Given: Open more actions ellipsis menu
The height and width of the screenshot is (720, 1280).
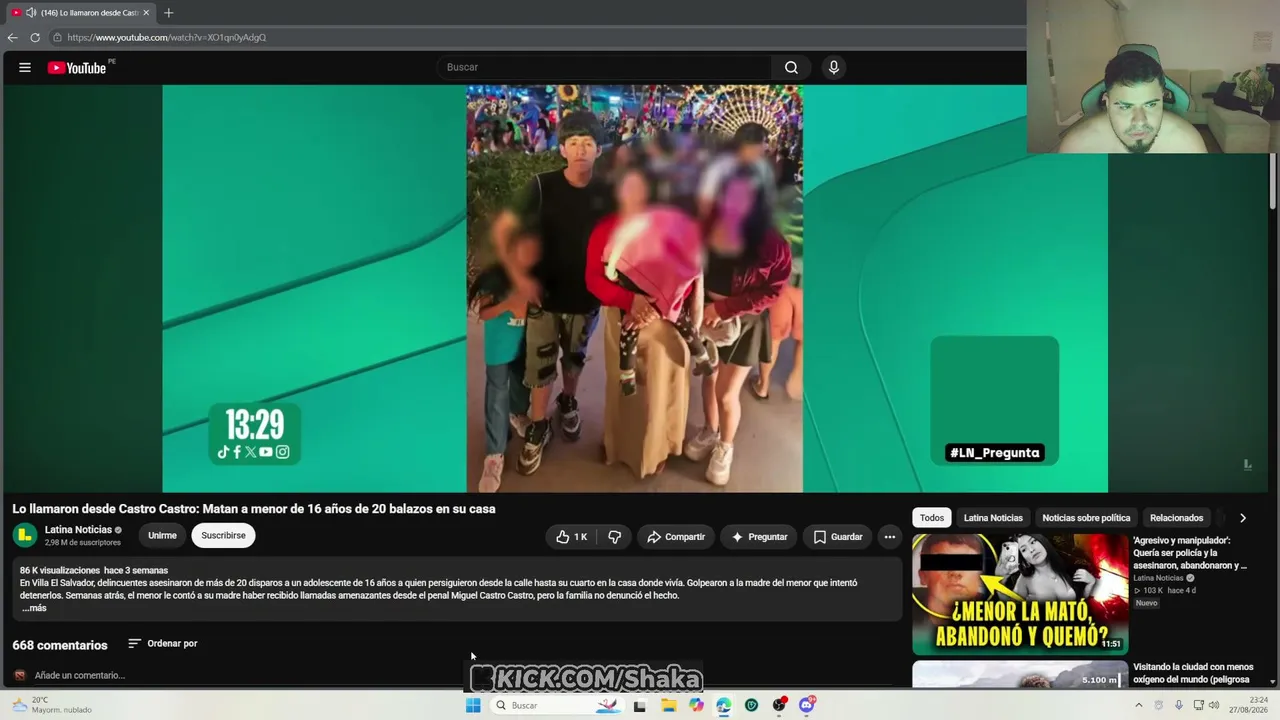Looking at the screenshot, I should pos(889,537).
